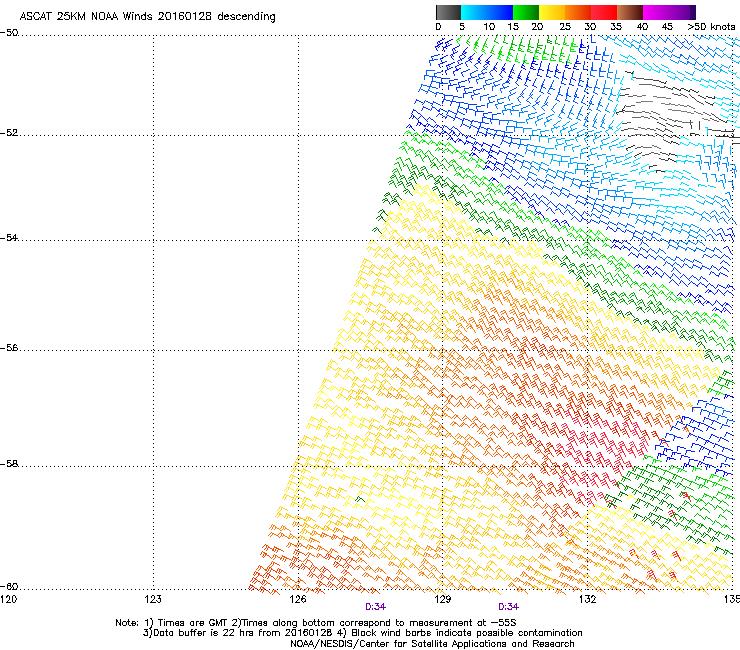Click the legend tick label '25'
The image size is (740, 650).
565,27
